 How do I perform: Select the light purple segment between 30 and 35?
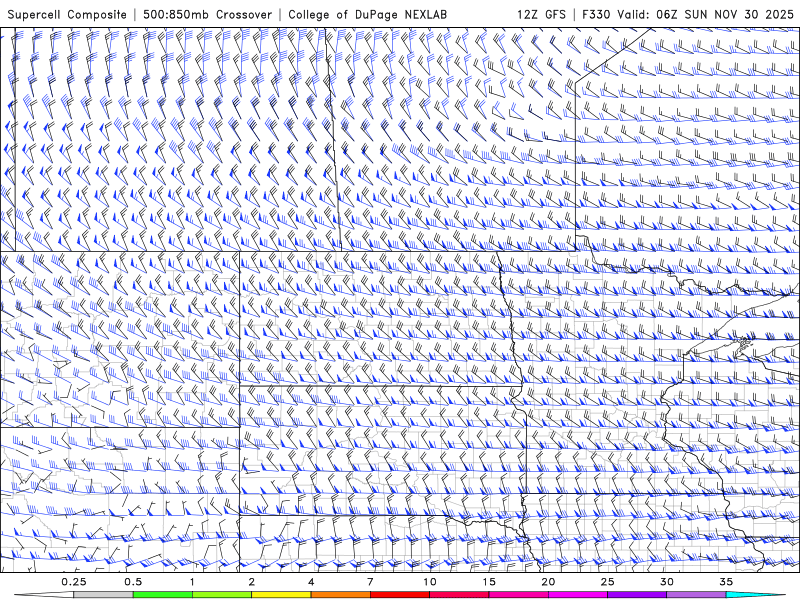[696, 595]
